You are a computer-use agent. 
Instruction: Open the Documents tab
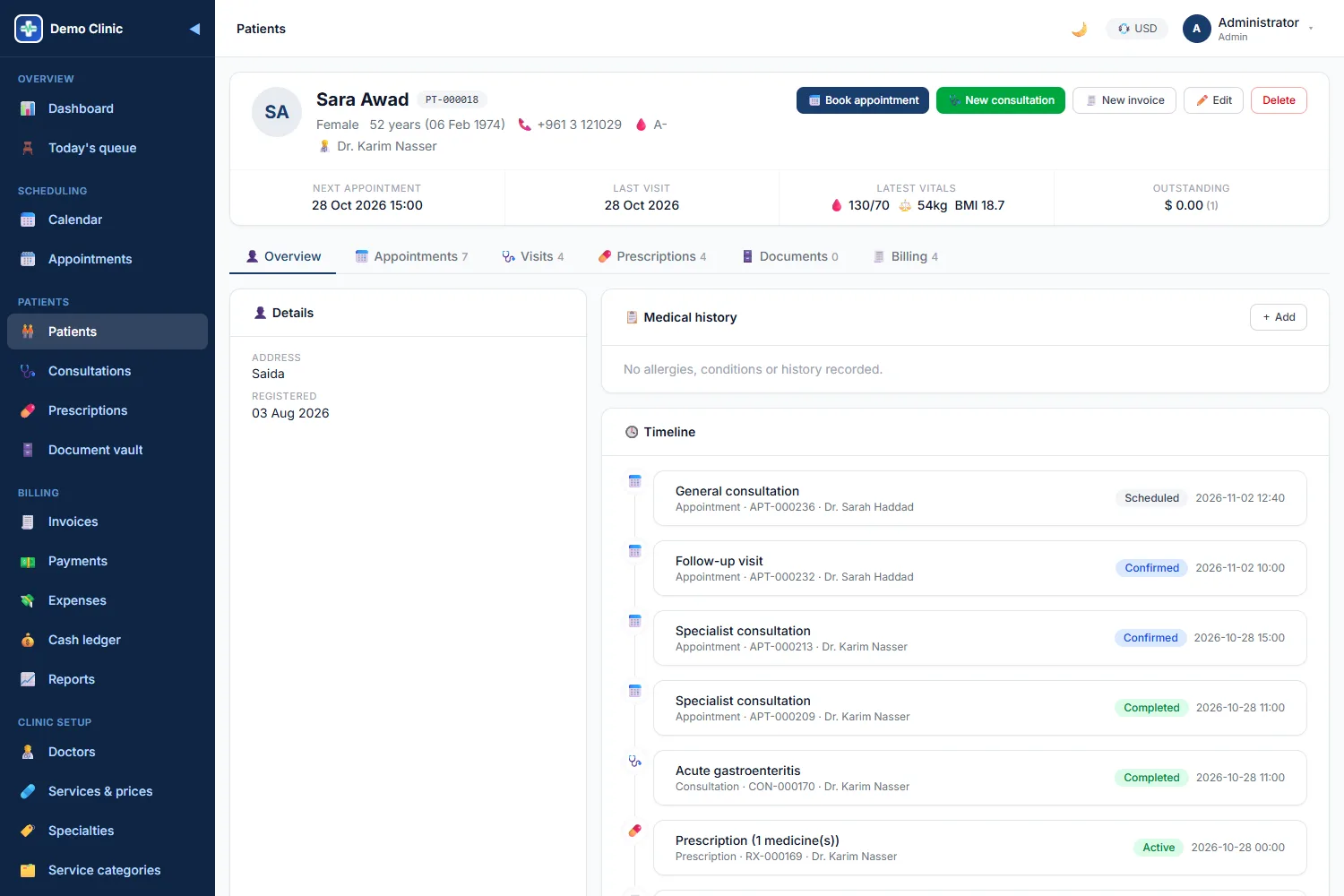[790, 256]
